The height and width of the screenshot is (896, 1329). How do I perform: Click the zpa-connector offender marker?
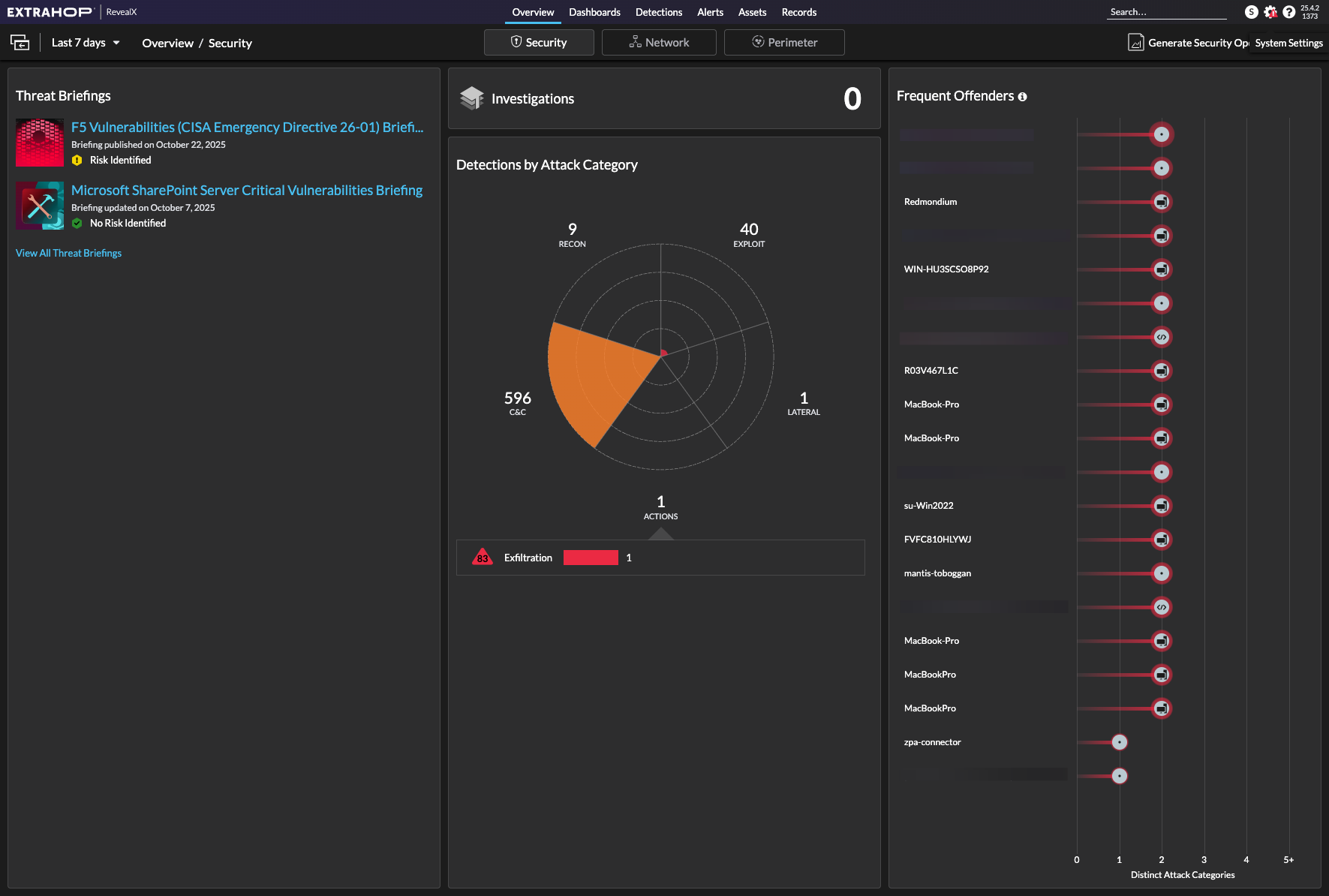1119,742
